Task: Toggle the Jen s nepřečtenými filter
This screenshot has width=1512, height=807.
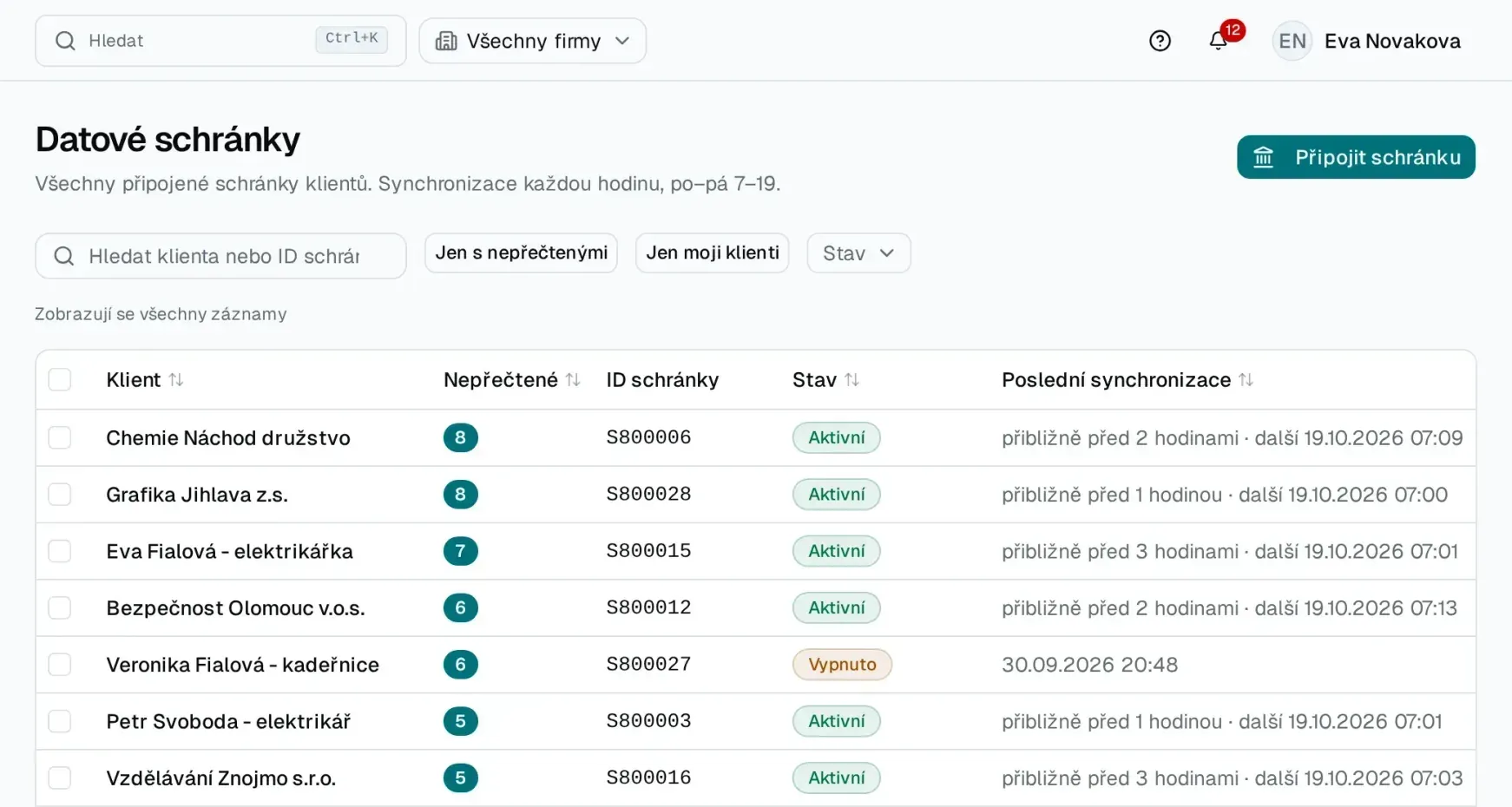Action: [x=521, y=253]
